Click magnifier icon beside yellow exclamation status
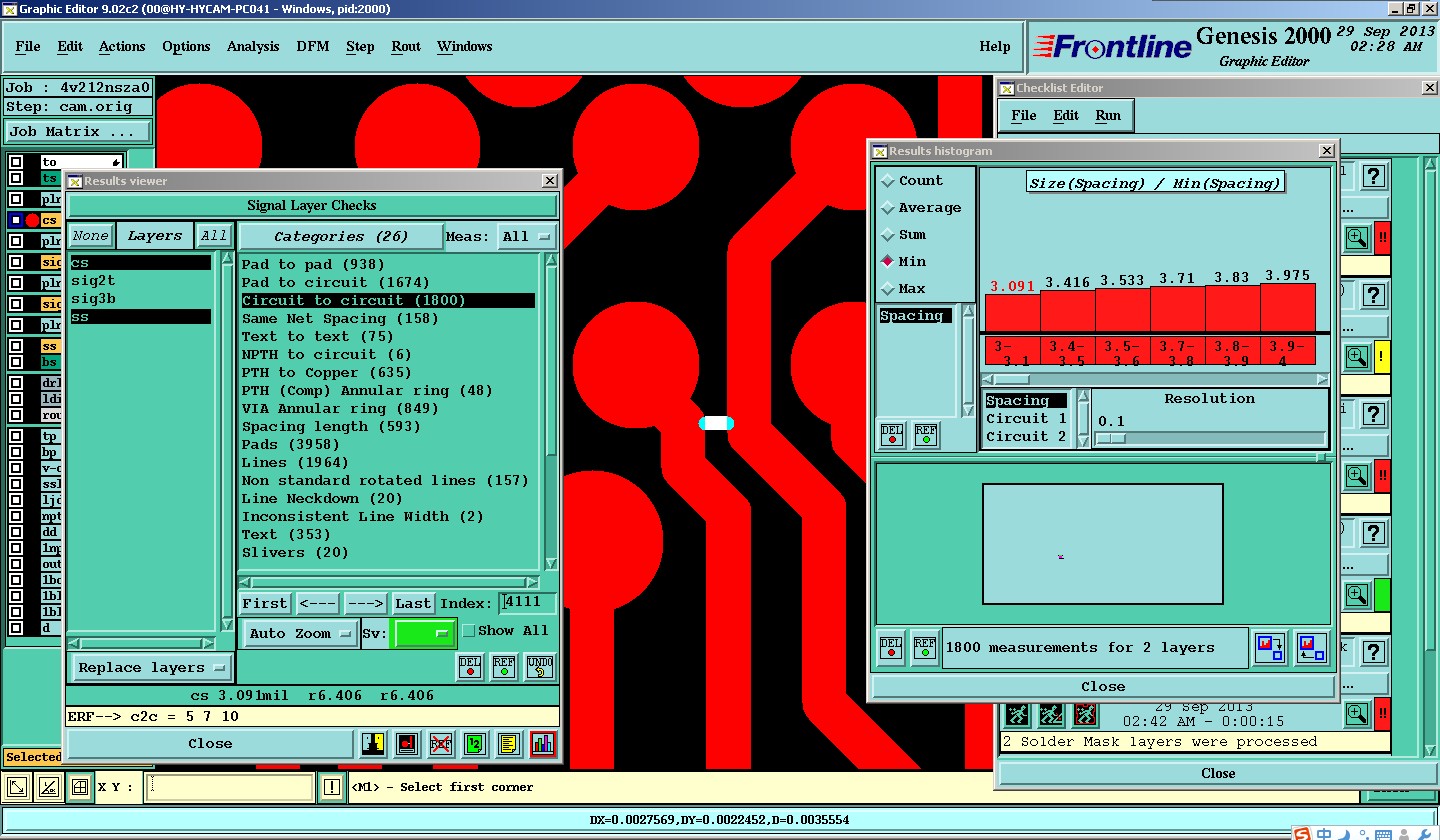1440x840 pixels. [1357, 356]
